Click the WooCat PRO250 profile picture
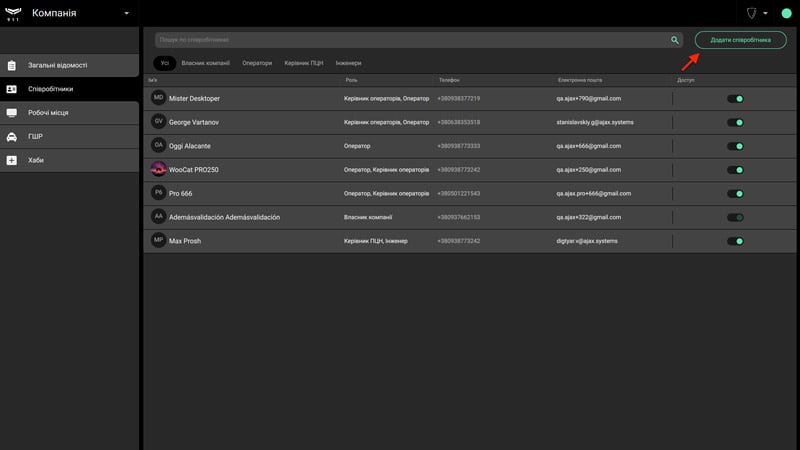The width and height of the screenshot is (800, 450). click(159, 169)
